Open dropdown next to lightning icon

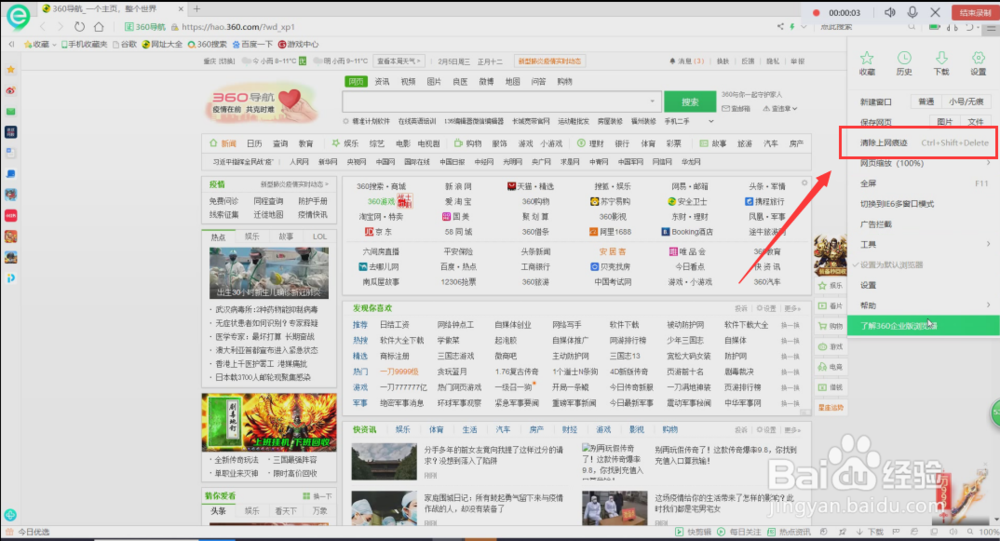click(x=804, y=27)
